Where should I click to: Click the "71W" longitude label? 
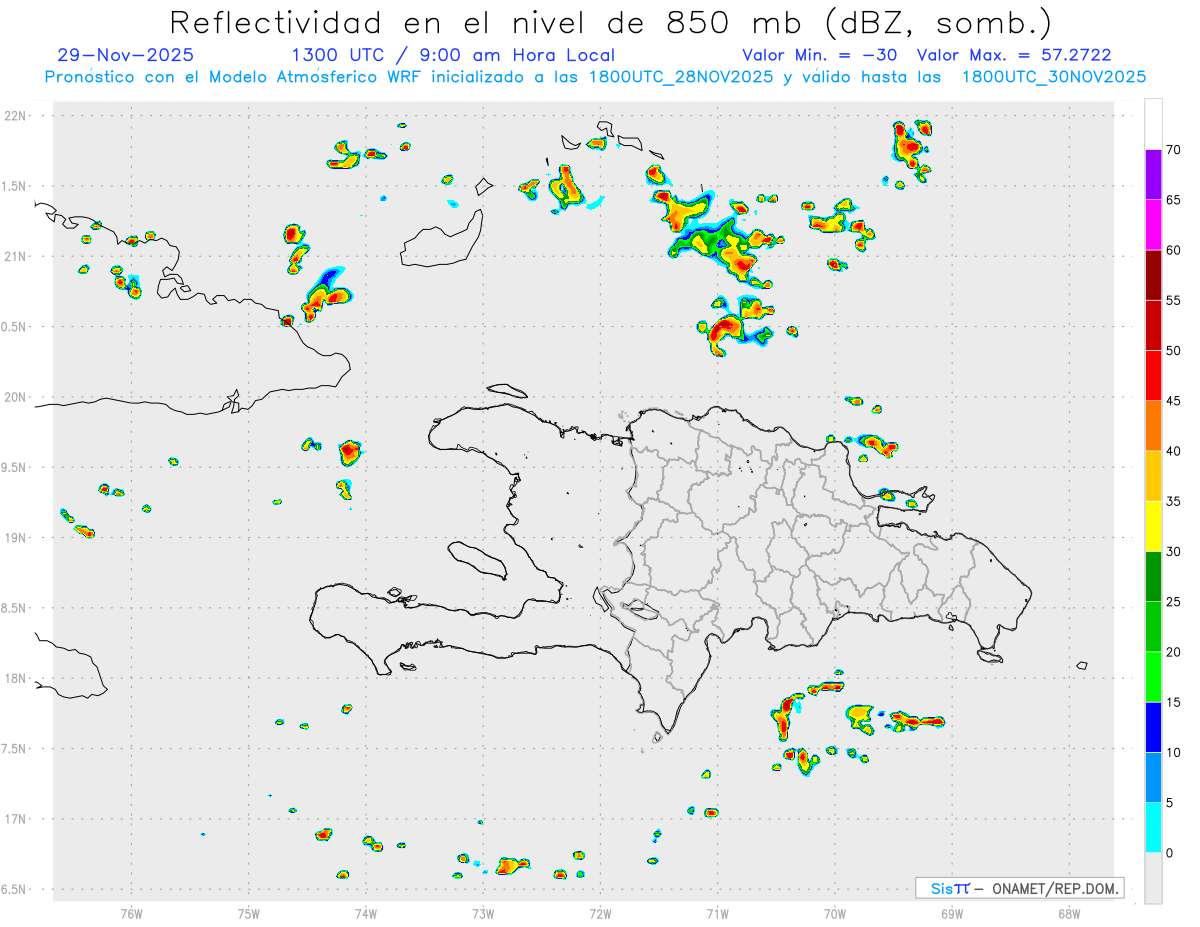(717, 912)
